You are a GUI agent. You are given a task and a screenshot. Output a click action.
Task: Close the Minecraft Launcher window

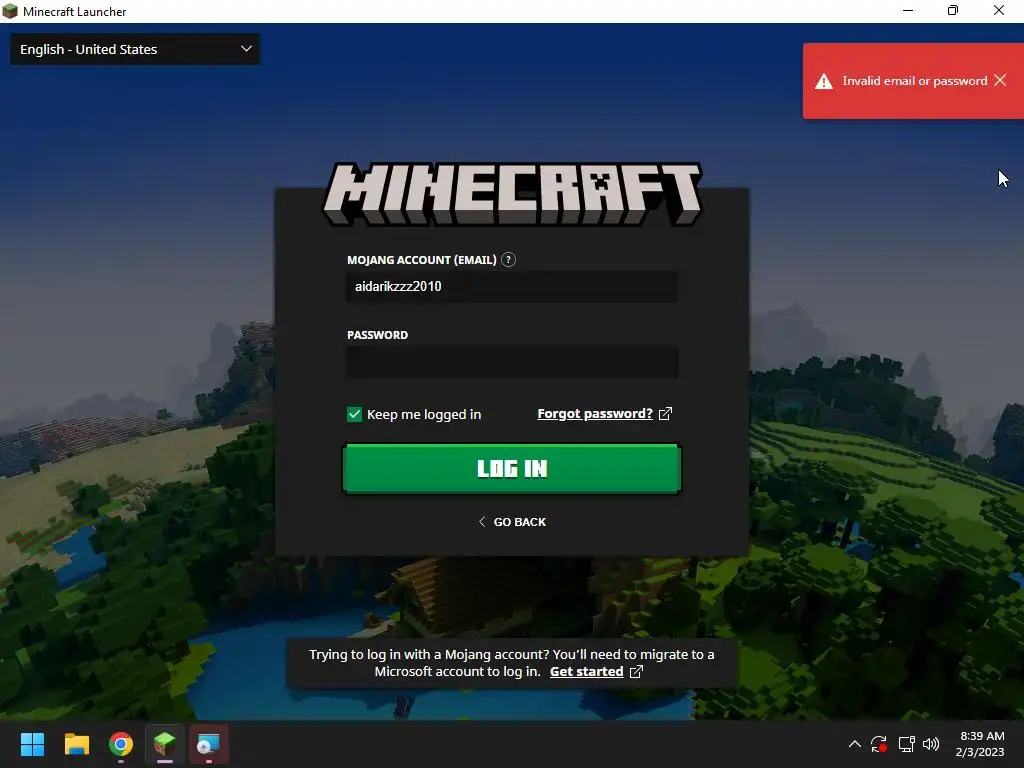coord(999,10)
